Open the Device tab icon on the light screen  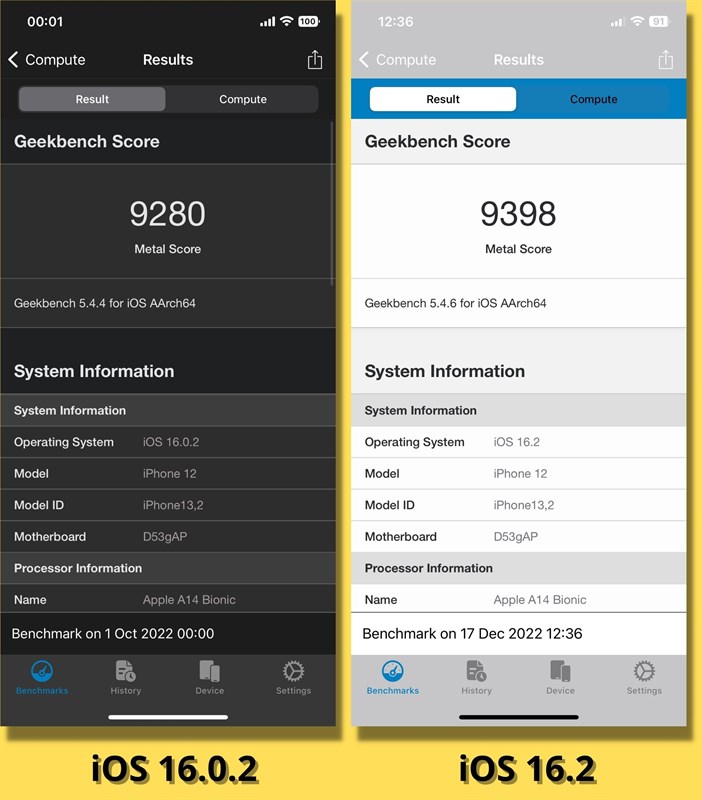coord(560,671)
